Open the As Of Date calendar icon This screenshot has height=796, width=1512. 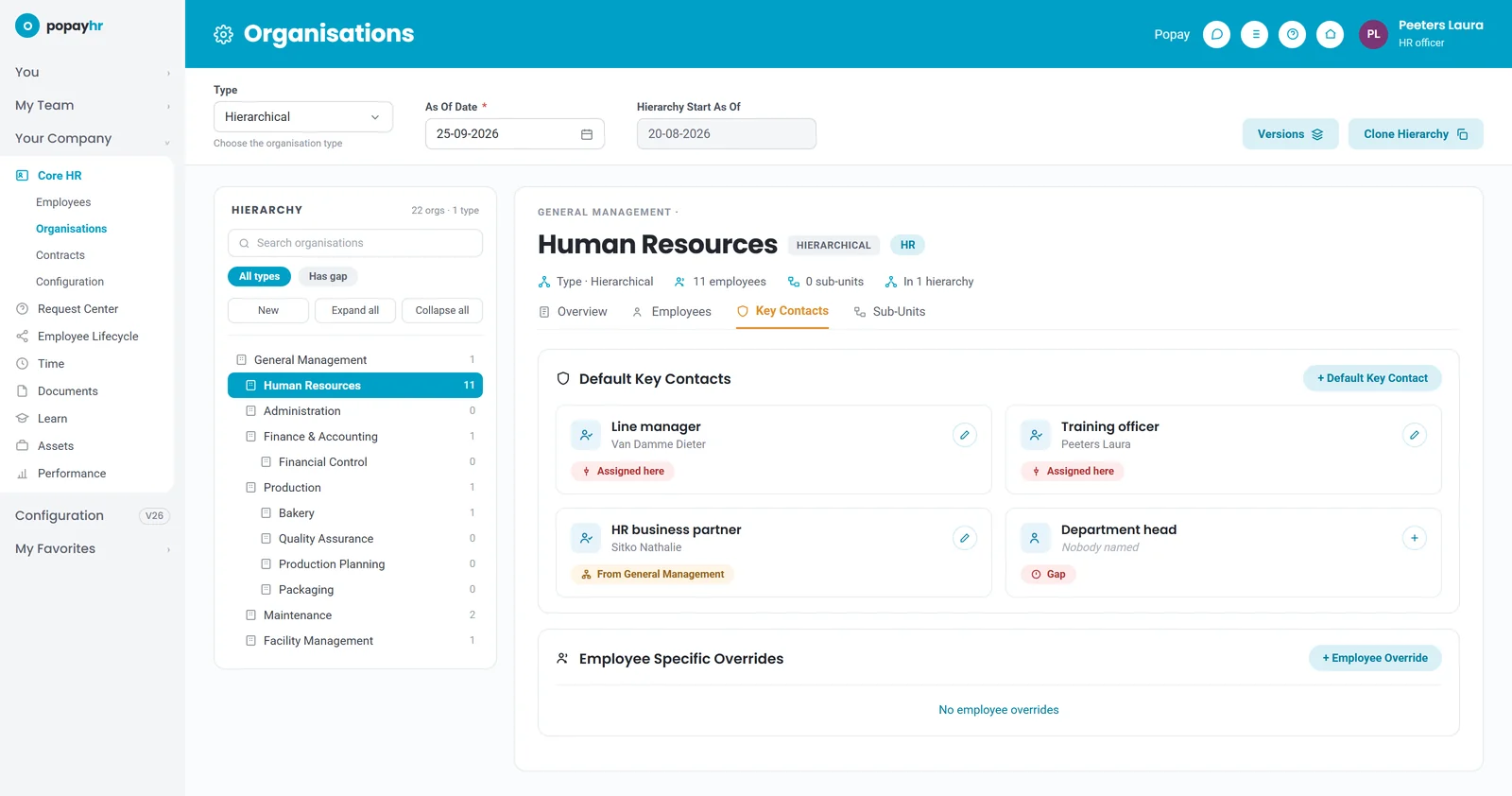click(x=586, y=134)
